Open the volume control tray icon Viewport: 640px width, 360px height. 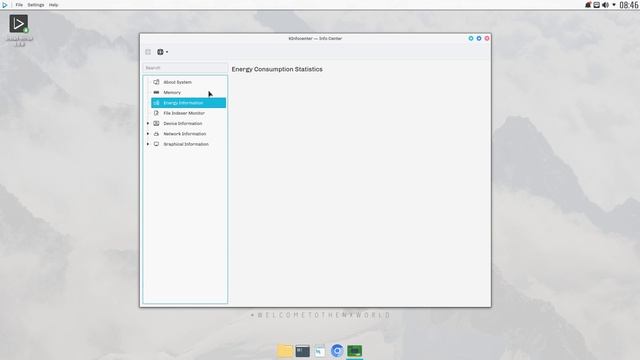[605, 5]
